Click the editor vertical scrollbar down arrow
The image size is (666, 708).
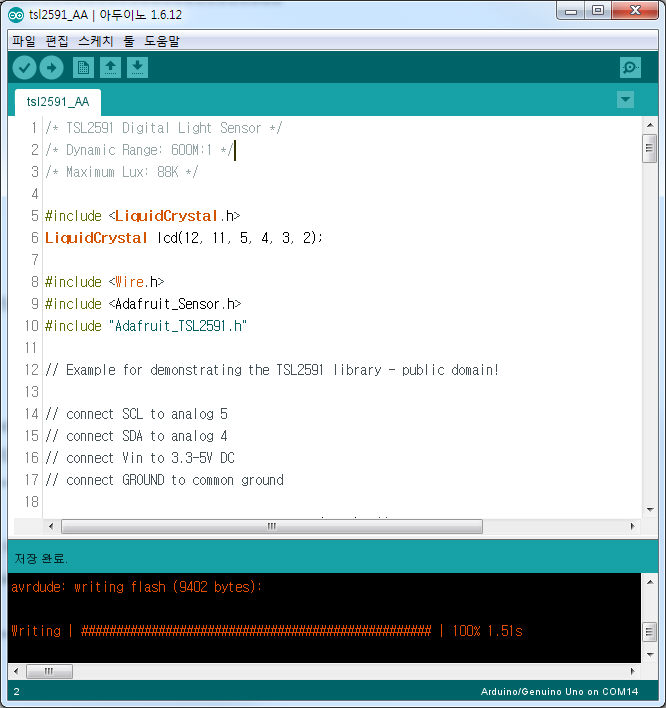point(650,509)
